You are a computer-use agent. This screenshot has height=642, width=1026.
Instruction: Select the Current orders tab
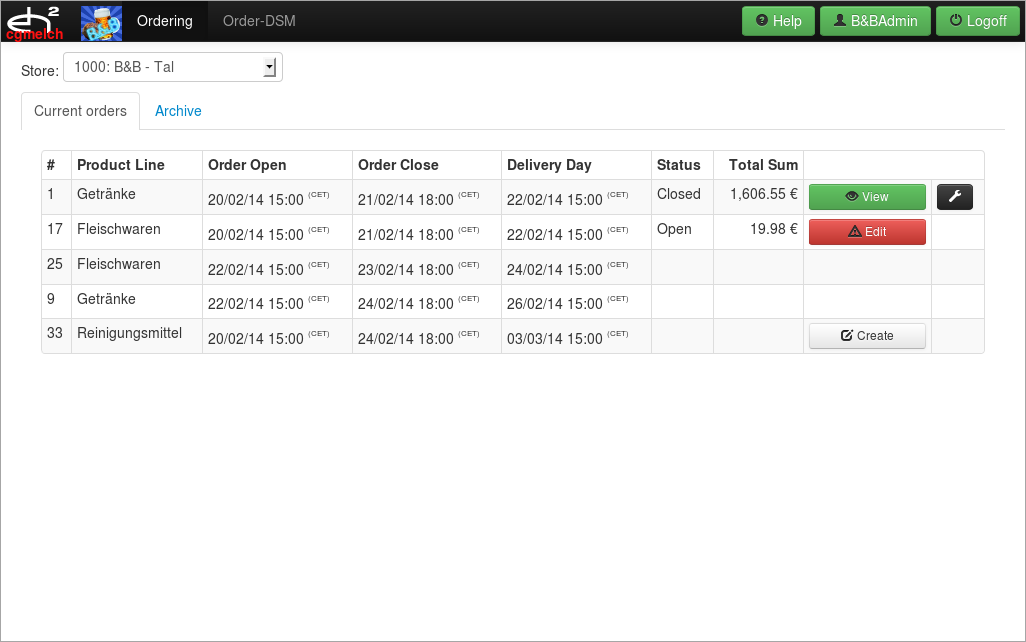[x=80, y=111]
